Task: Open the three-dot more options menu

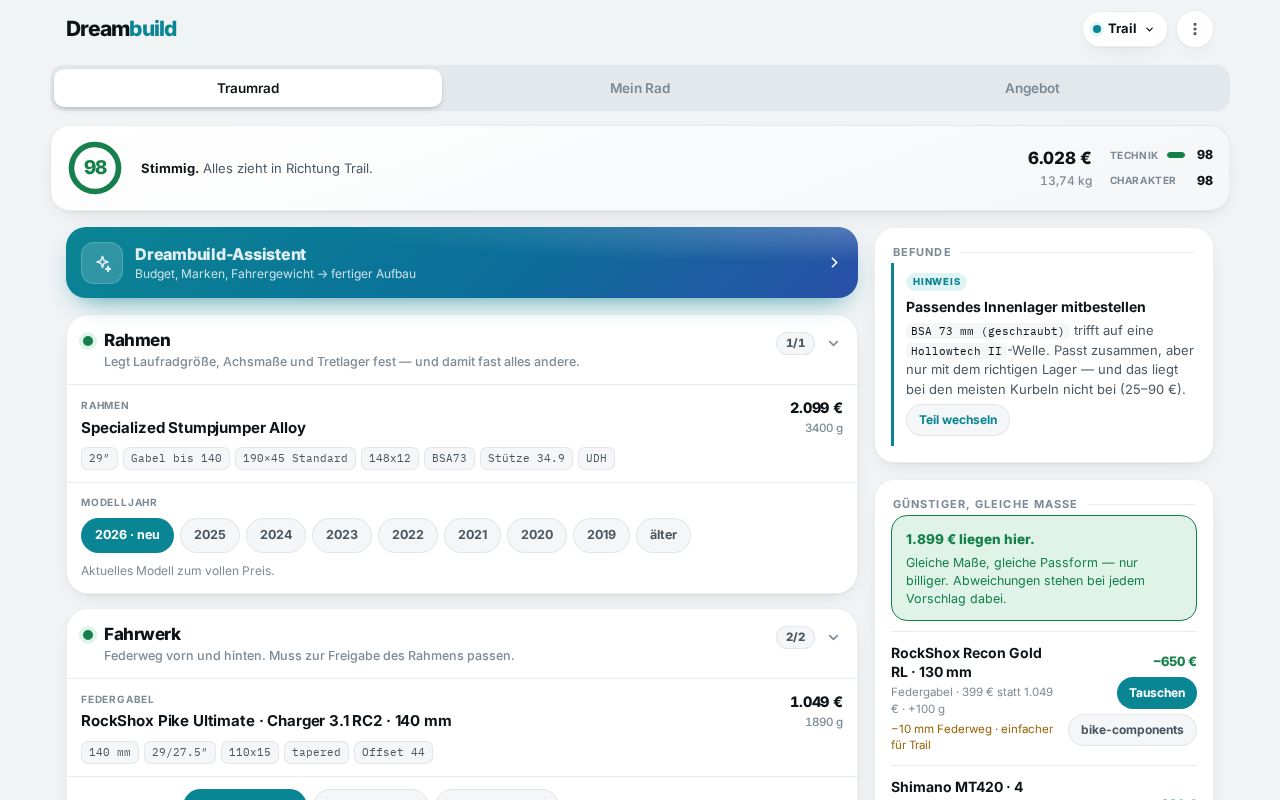Action: point(1195,29)
